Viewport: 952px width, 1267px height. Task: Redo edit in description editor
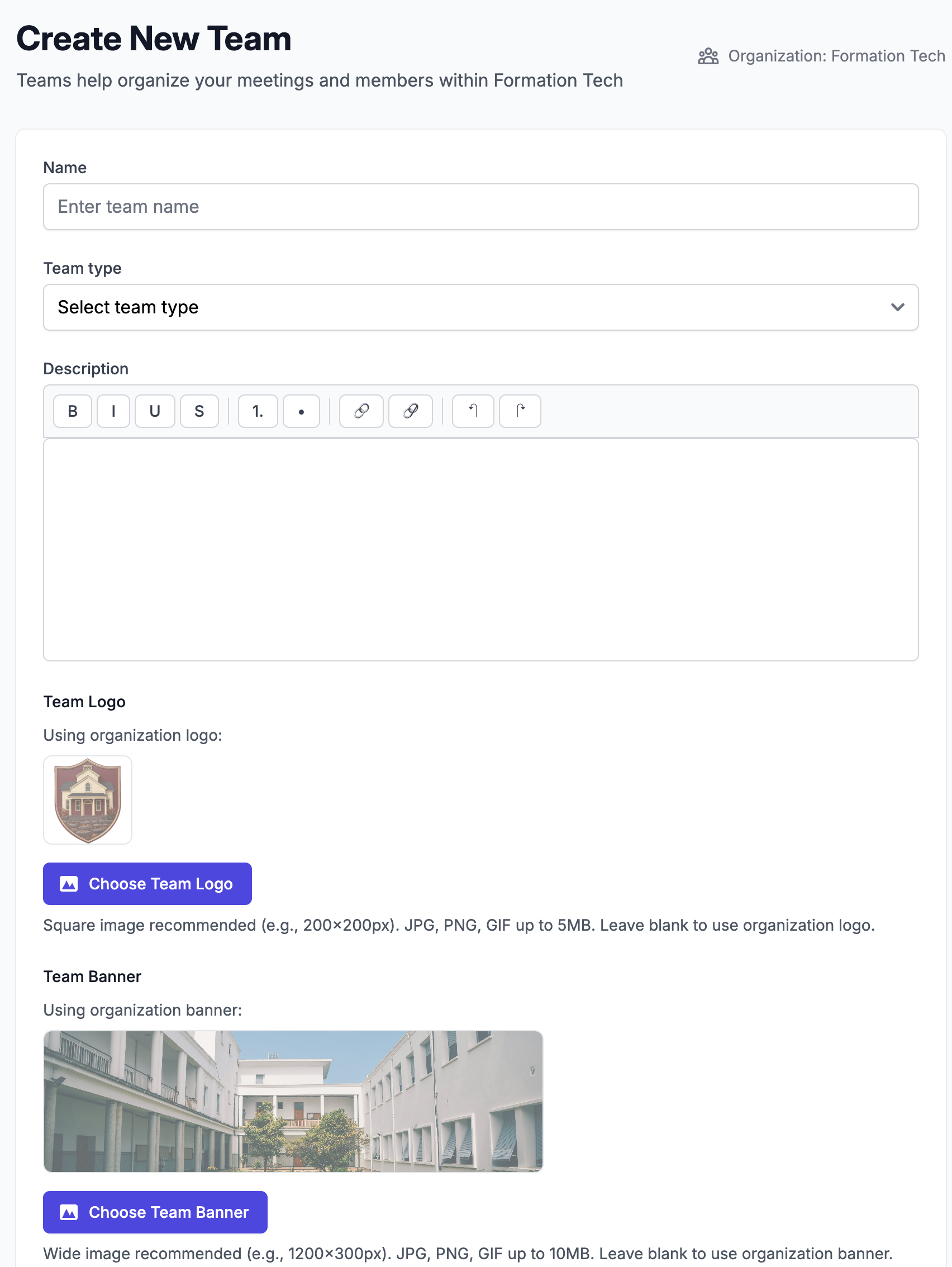pyautogui.click(x=520, y=411)
